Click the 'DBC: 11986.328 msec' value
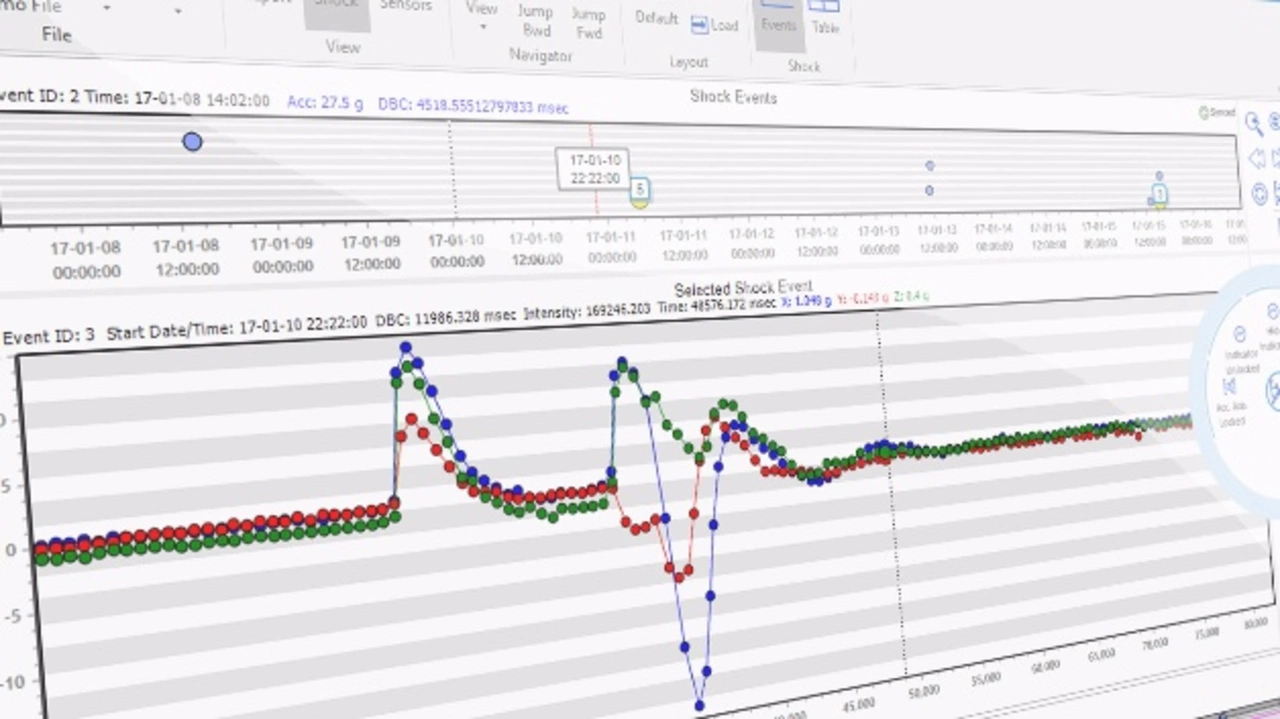 446,317
